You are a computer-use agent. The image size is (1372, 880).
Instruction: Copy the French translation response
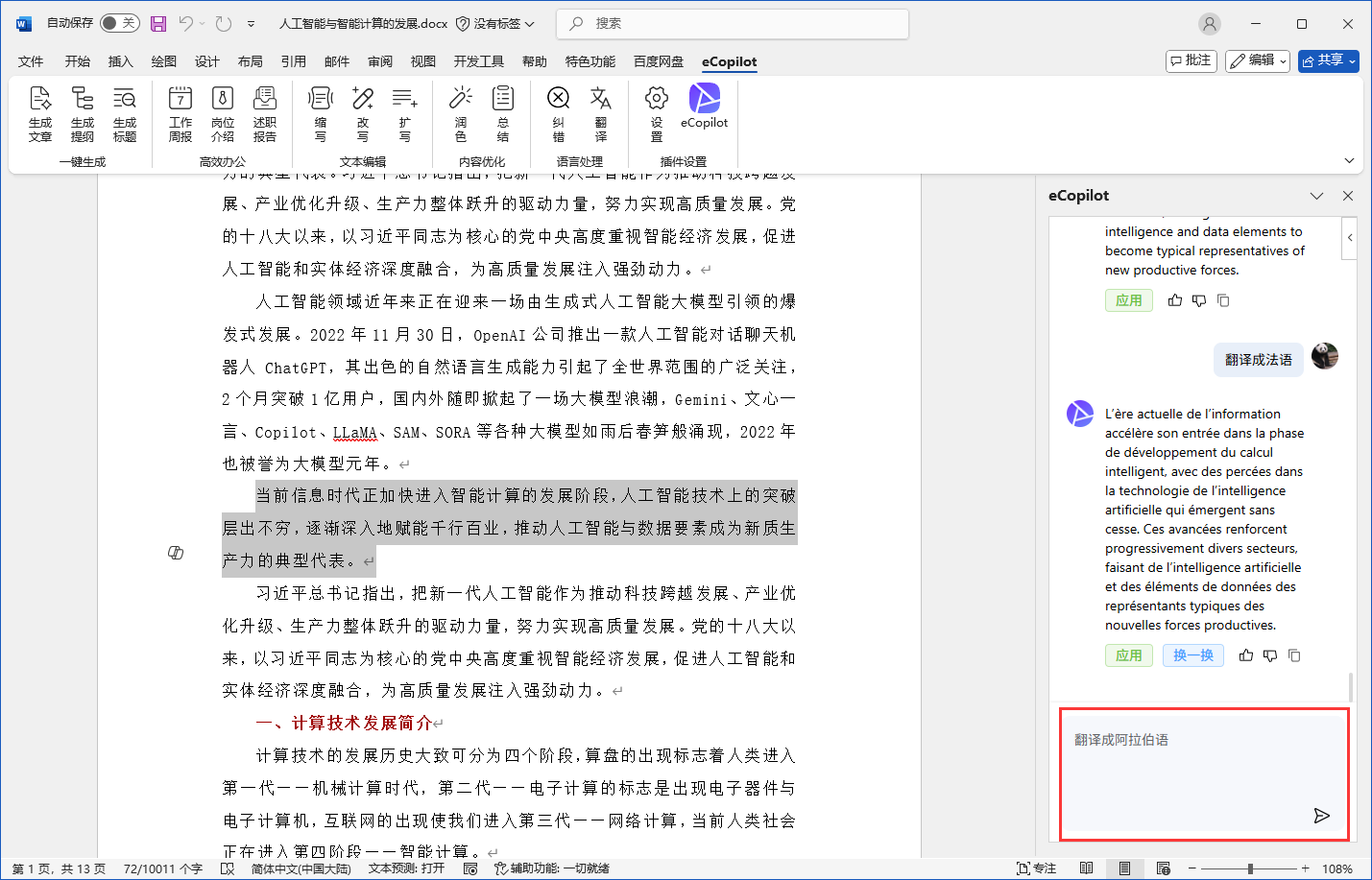click(x=1294, y=655)
